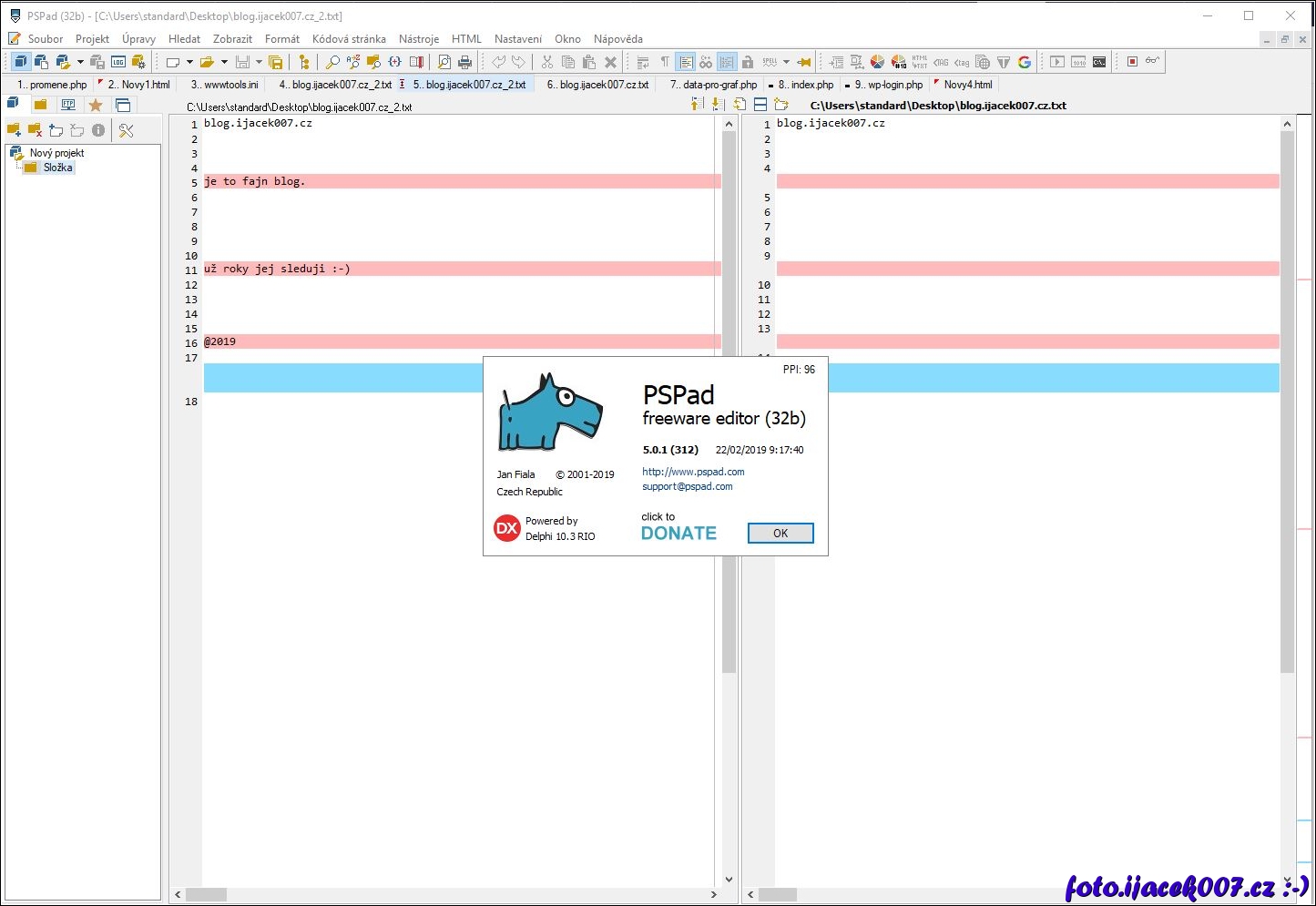Click the Google search icon in toolbar
1316x906 pixels.
1025,62
